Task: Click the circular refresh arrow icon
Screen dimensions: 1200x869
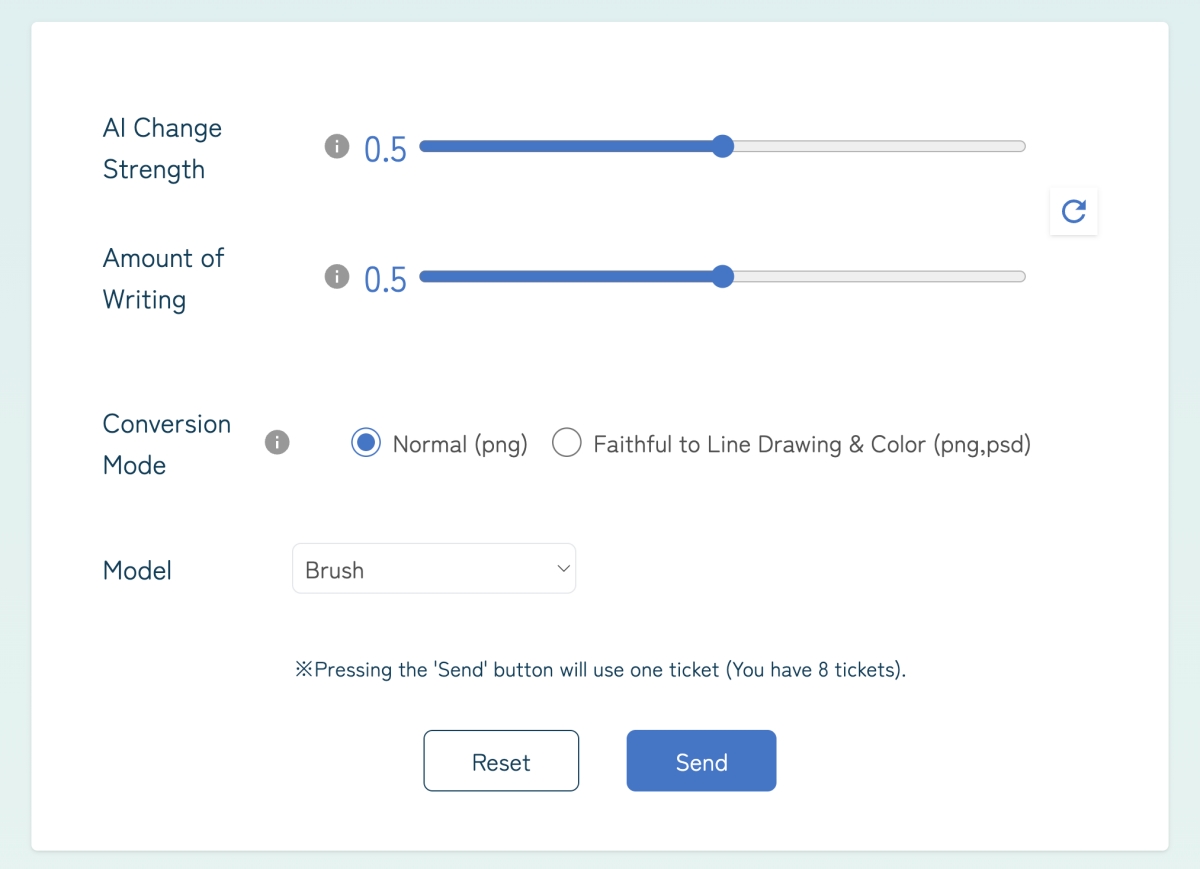Action: pos(1073,211)
